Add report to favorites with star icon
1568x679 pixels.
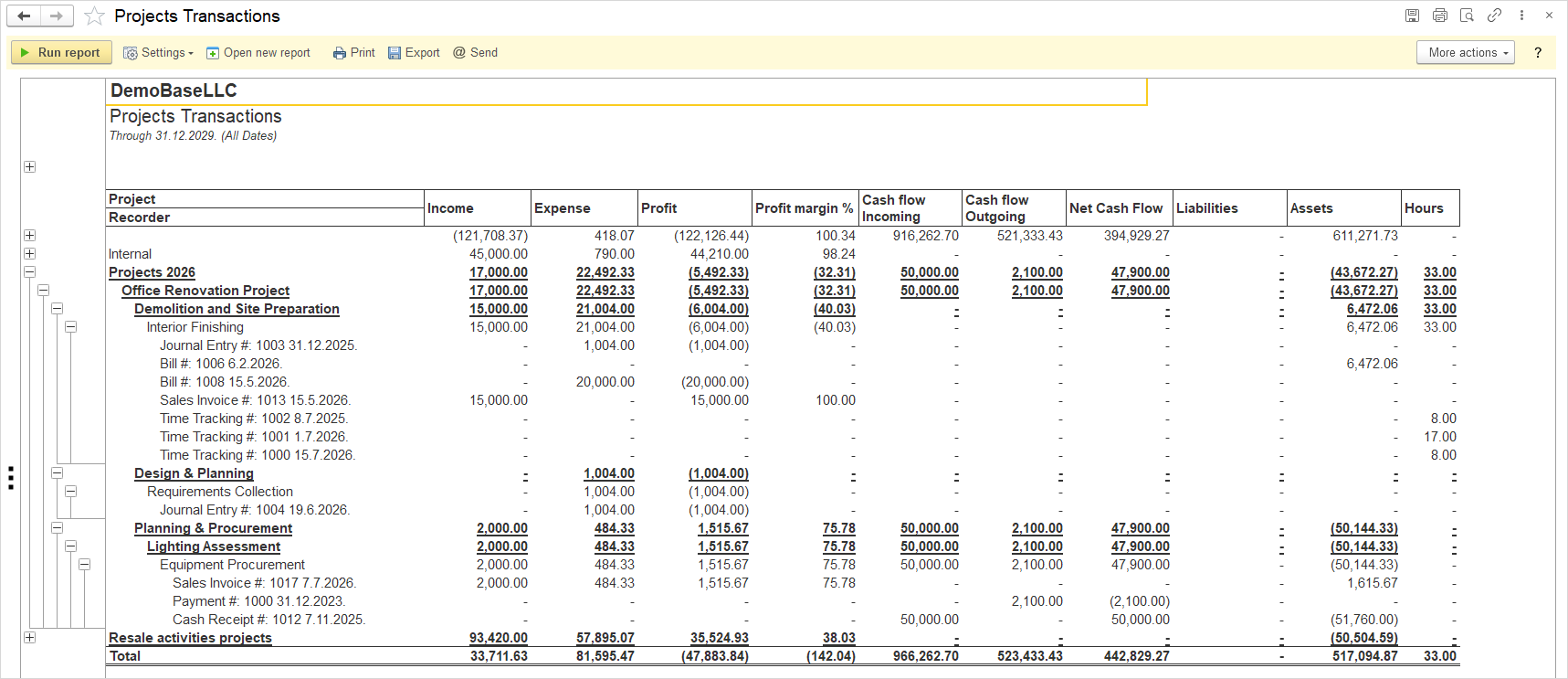(x=94, y=16)
